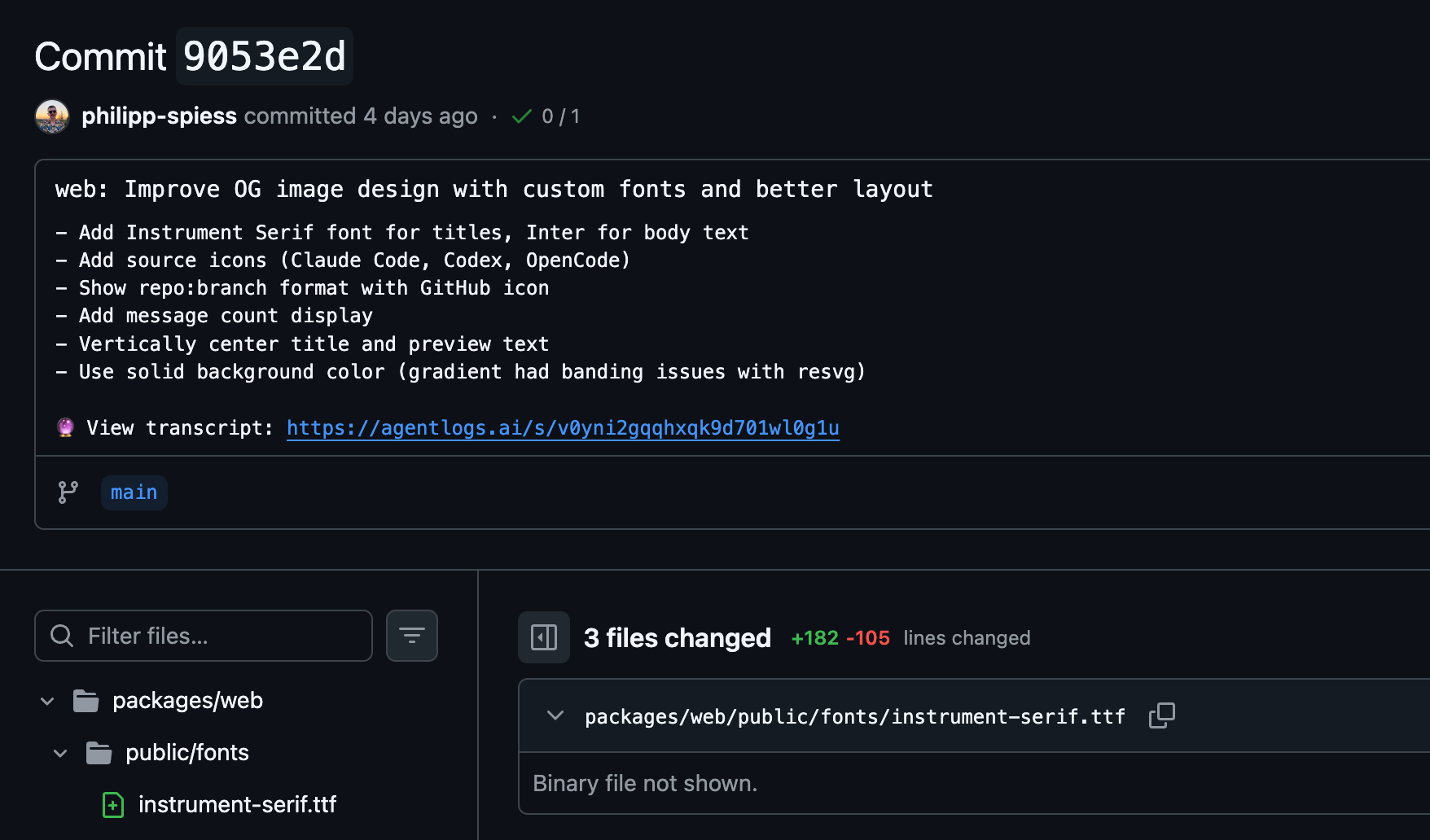Open philipp-spiess's avatar profile picture
Viewport: 1430px width, 840px height.
point(51,116)
